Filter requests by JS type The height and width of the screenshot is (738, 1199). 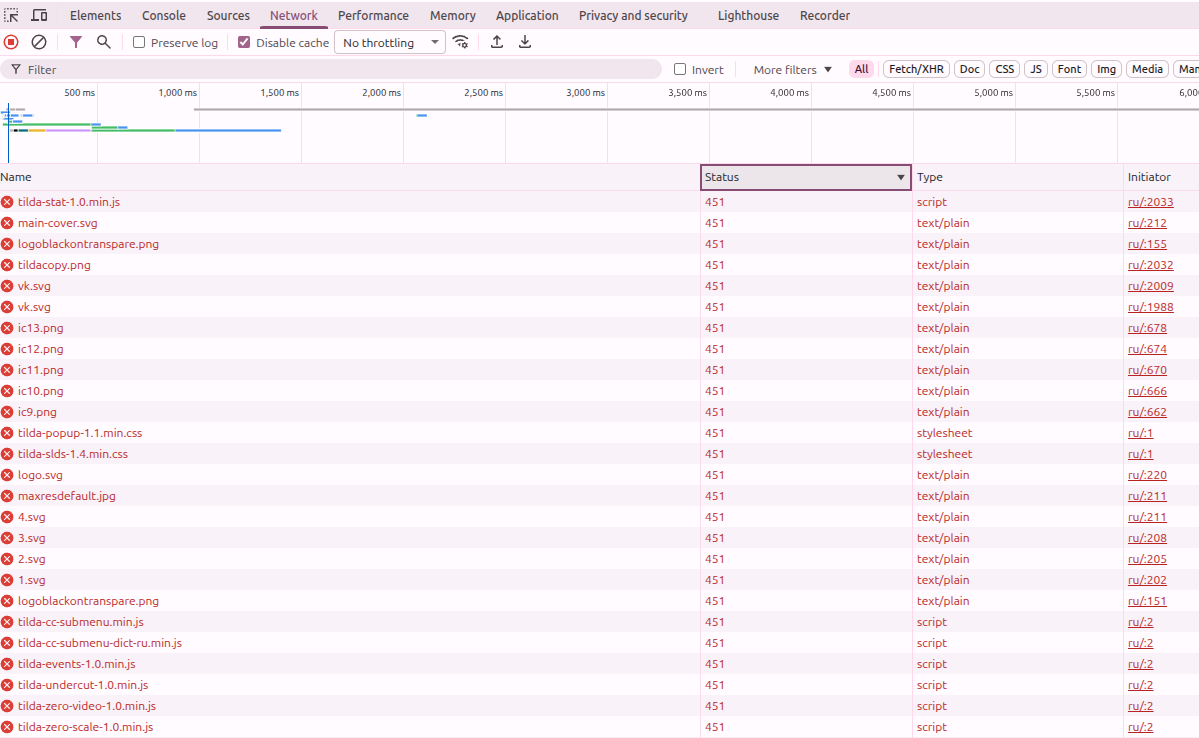tap(1036, 69)
